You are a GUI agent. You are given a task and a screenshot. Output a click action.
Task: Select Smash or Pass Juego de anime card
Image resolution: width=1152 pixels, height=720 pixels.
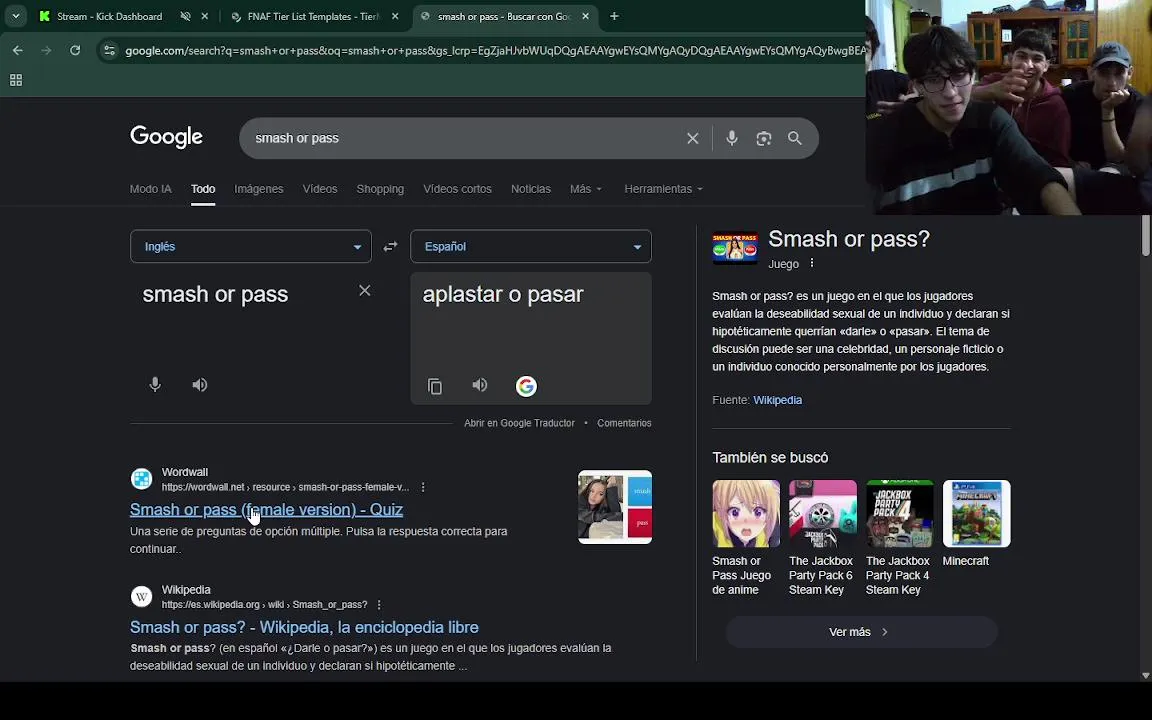click(x=746, y=538)
